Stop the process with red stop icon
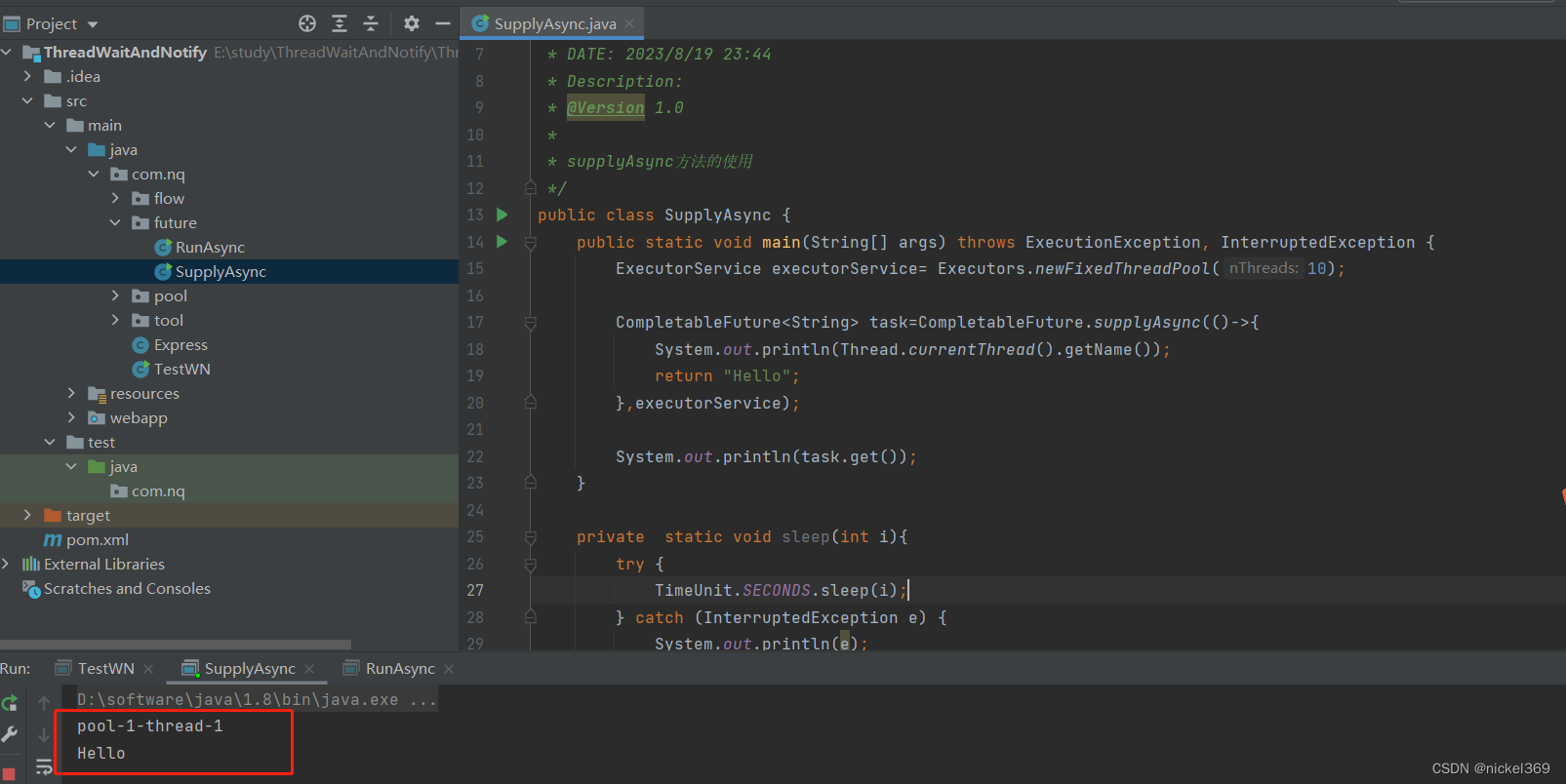1566x784 pixels. point(9,774)
